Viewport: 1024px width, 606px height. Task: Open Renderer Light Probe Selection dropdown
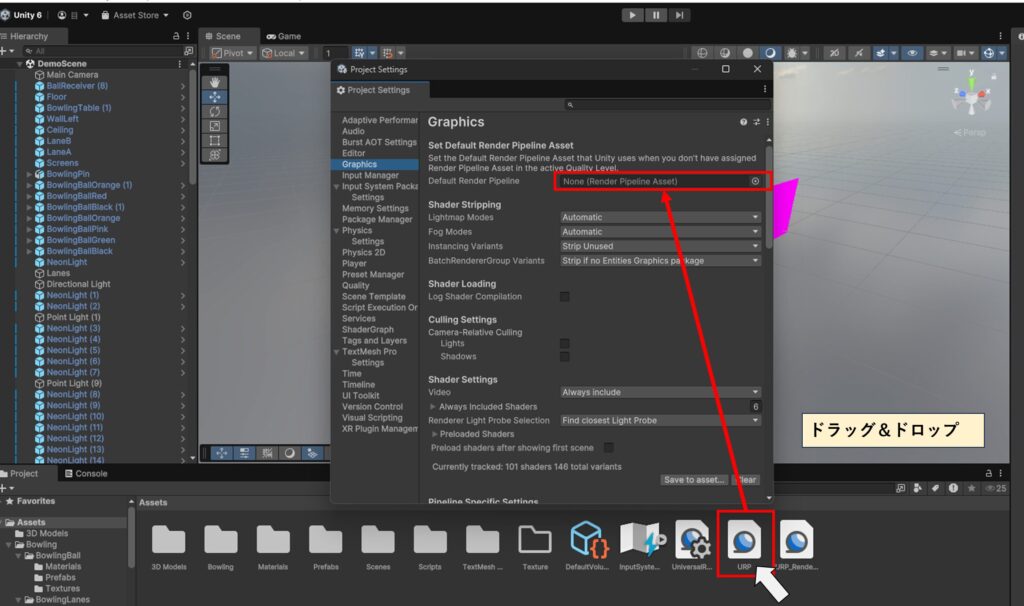tap(660, 420)
